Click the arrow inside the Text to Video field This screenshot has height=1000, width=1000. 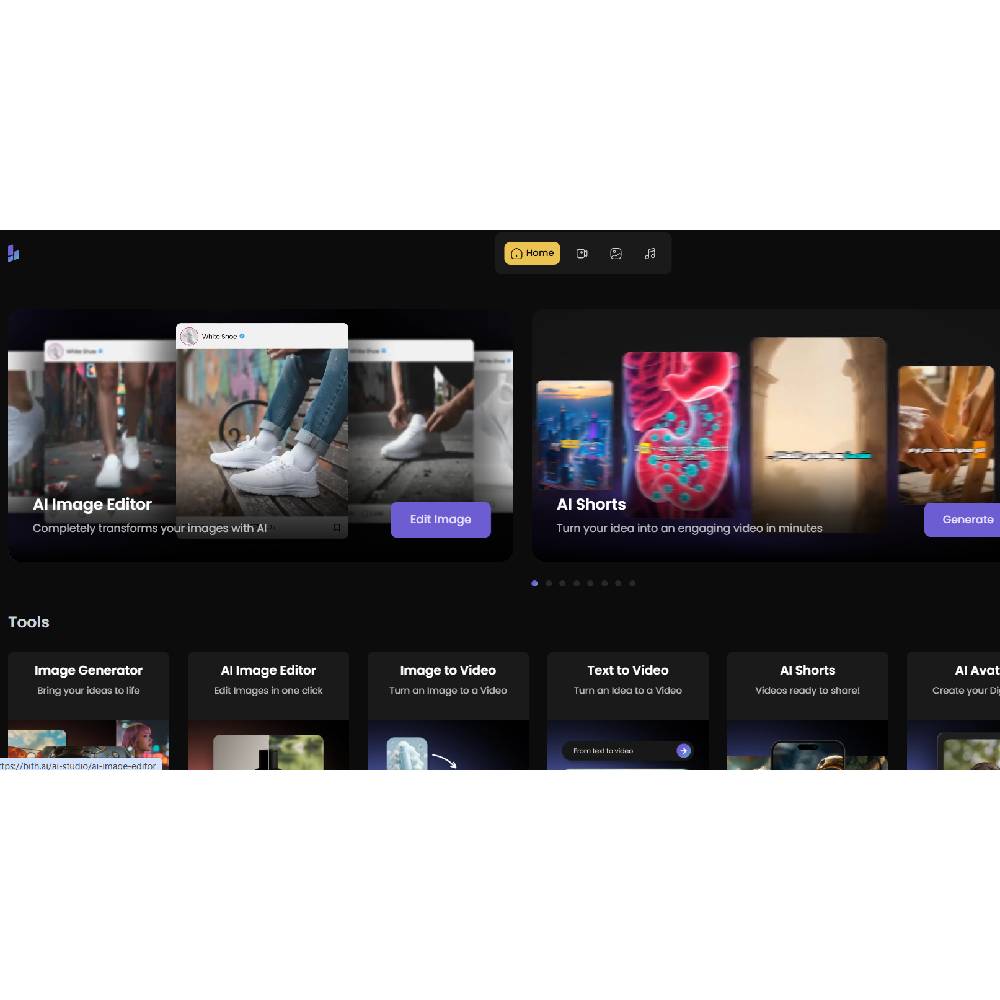[684, 750]
